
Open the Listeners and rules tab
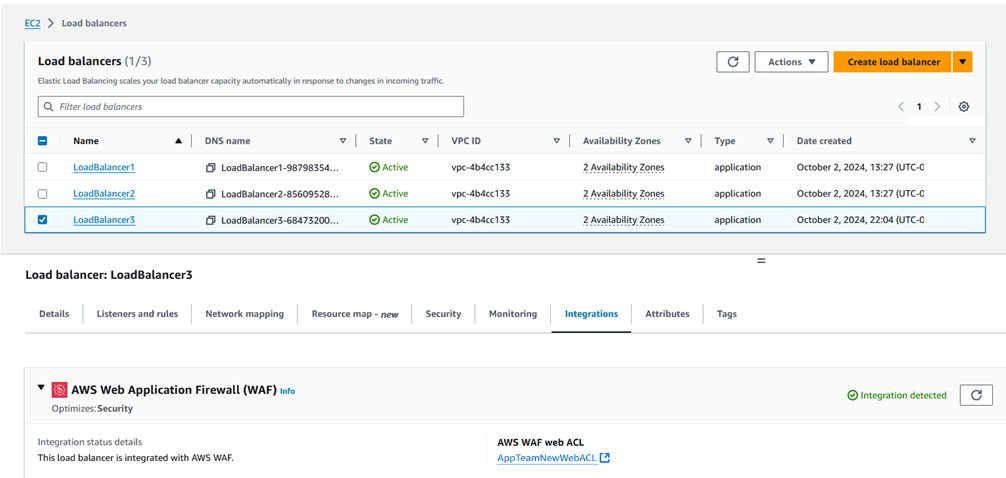(137, 314)
